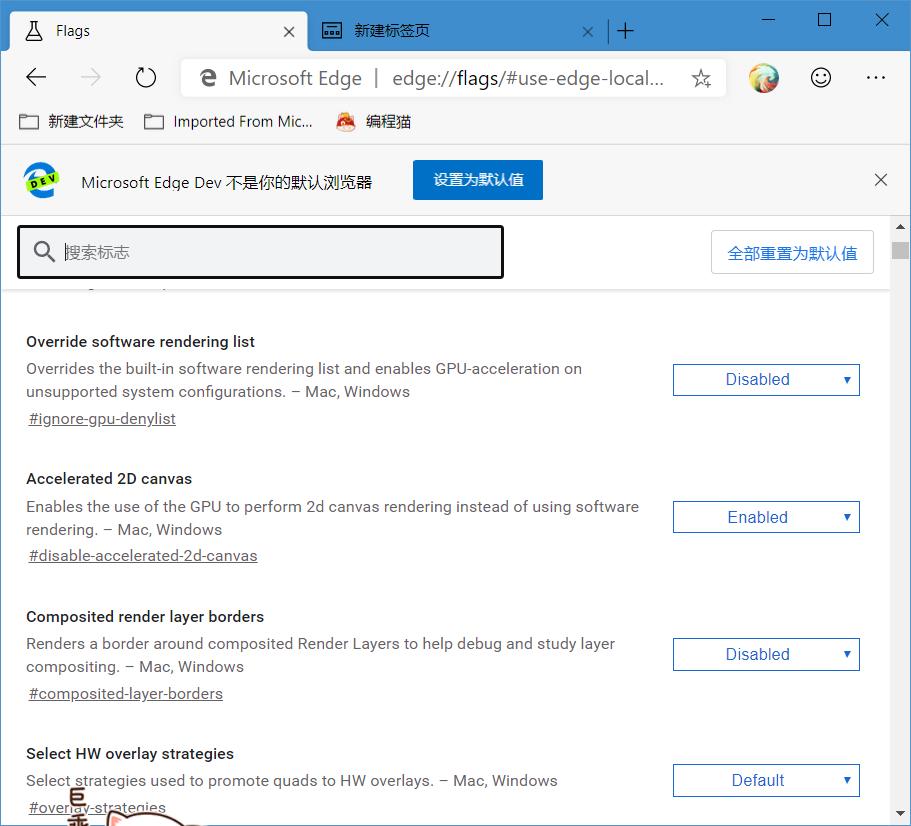Click the back navigation arrow
Image resolution: width=911 pixels, height=826 pixels.
(x=35, y=77)
